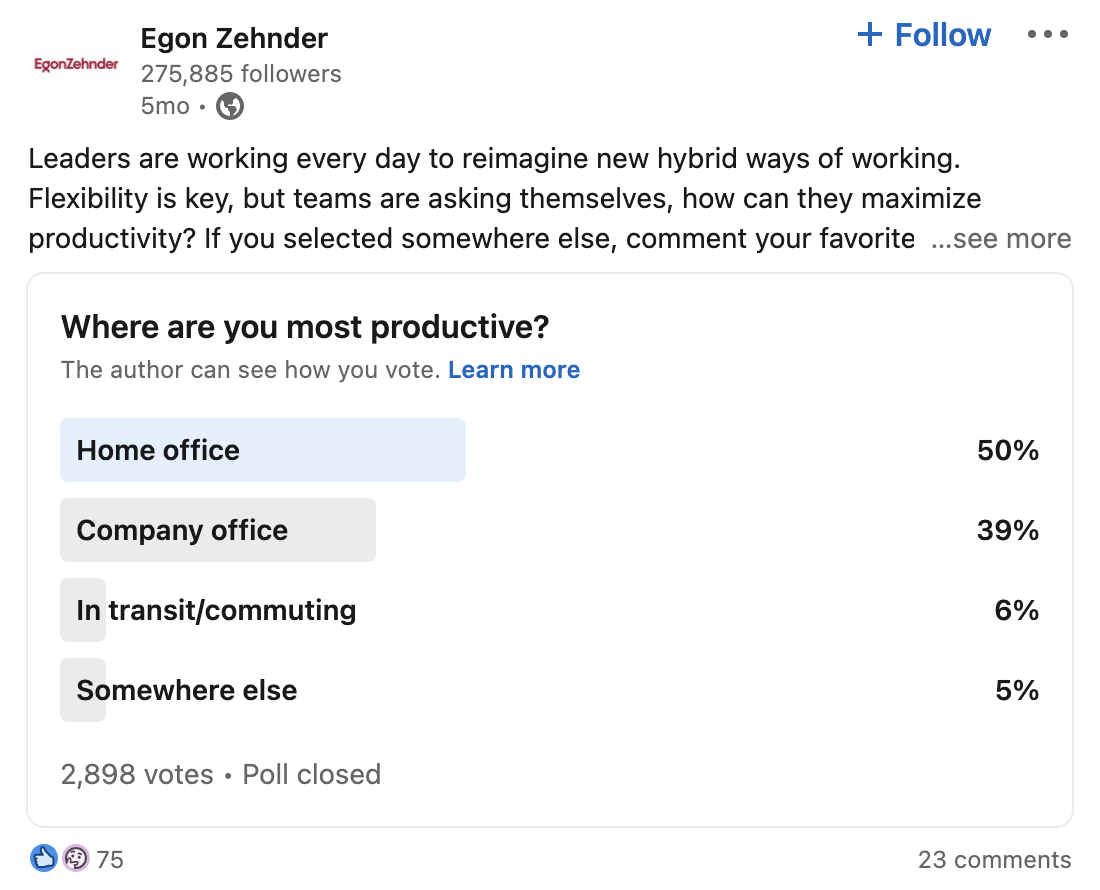Click the plus icon beside Follow
This screenshot has width=1100, height=890.
(870, 34)
